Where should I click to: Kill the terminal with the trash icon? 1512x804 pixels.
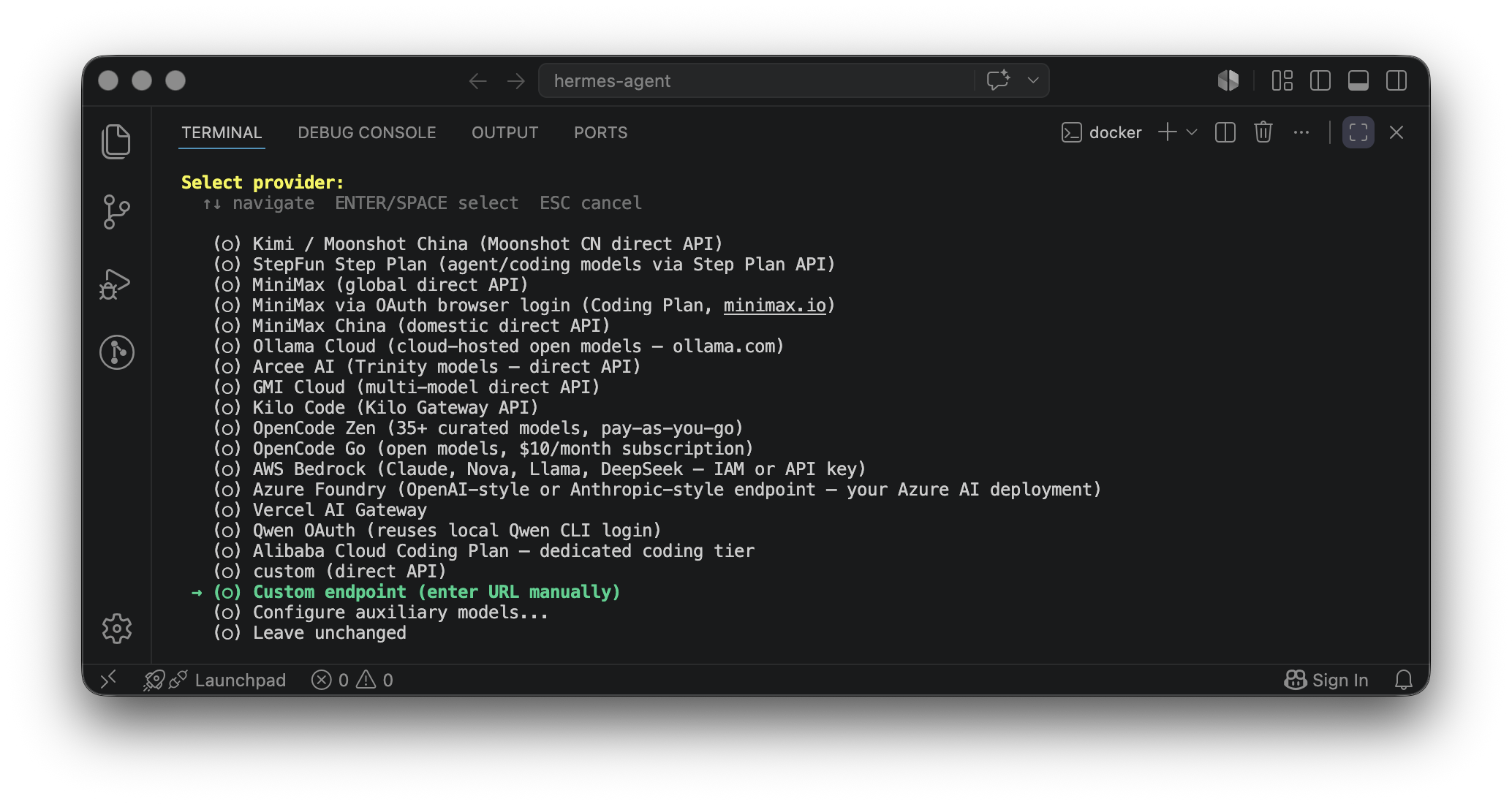click(x=1263, y=132)
